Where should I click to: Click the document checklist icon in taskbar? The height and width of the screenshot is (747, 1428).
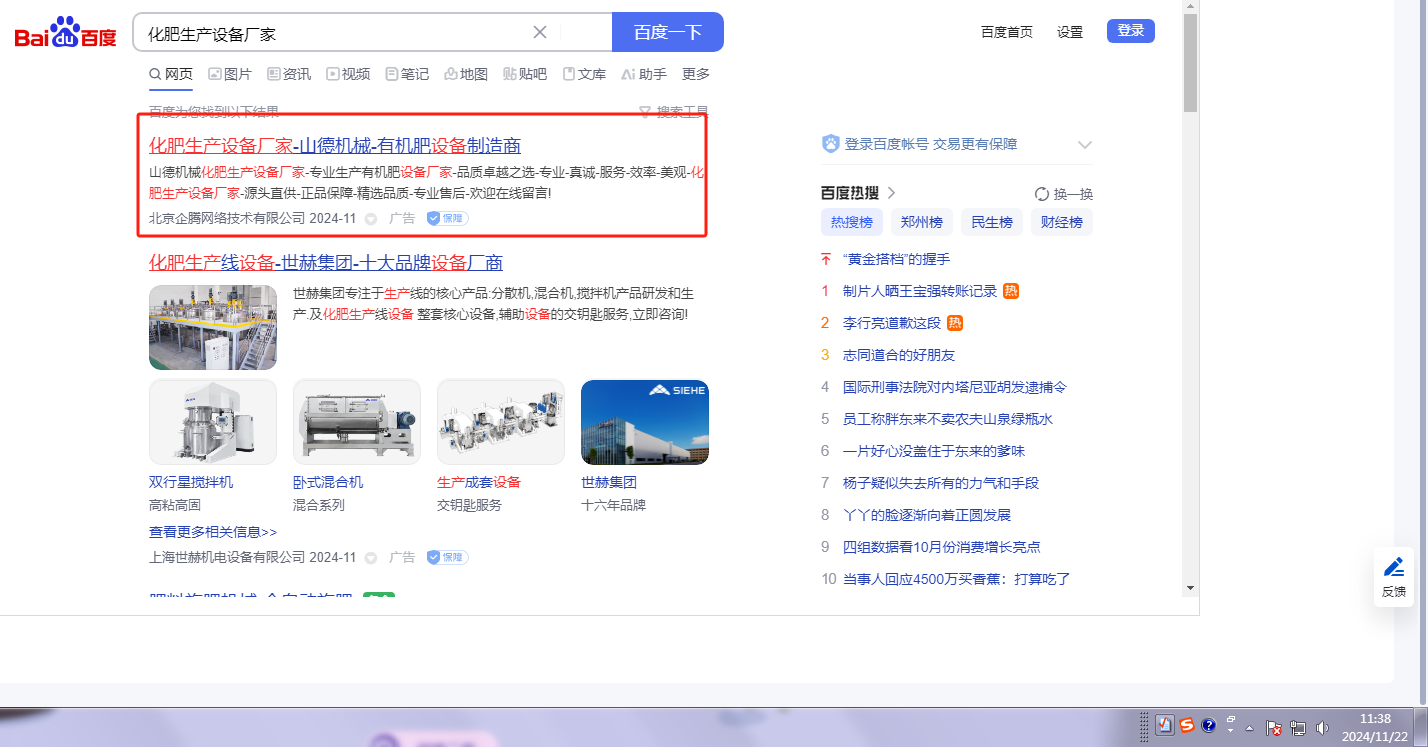[x=1165, y=725]
